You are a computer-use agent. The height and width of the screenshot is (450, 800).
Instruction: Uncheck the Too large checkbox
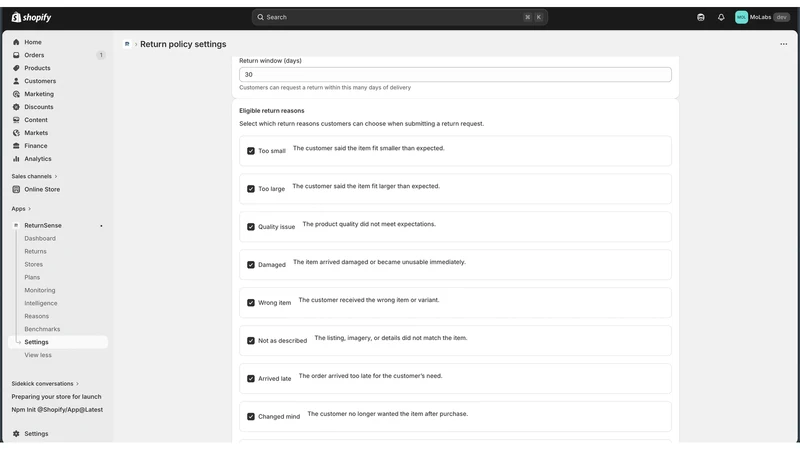[x=251, y=189]
